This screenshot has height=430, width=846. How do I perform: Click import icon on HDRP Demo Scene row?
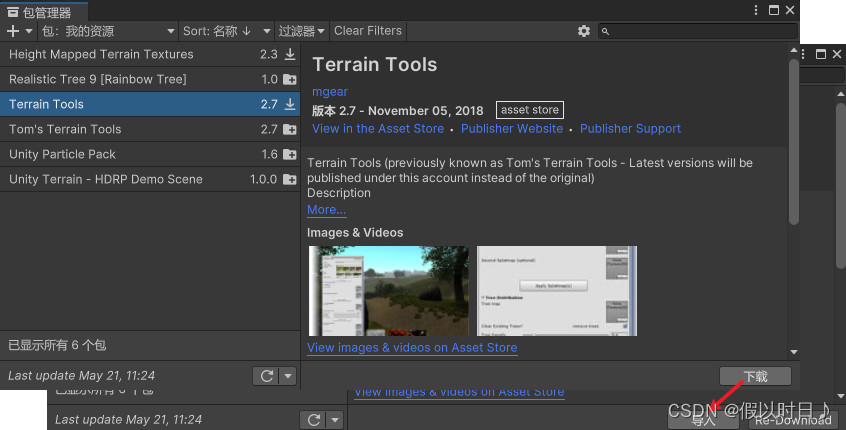tap(290, 179)
